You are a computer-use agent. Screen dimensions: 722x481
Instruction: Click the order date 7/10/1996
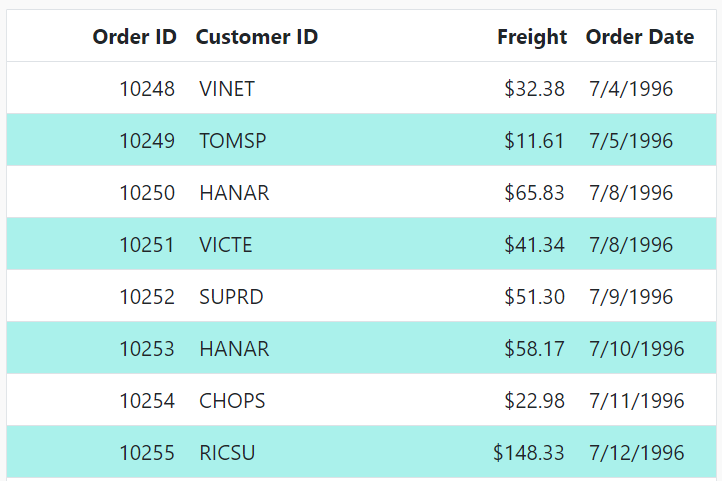[637, 349]
